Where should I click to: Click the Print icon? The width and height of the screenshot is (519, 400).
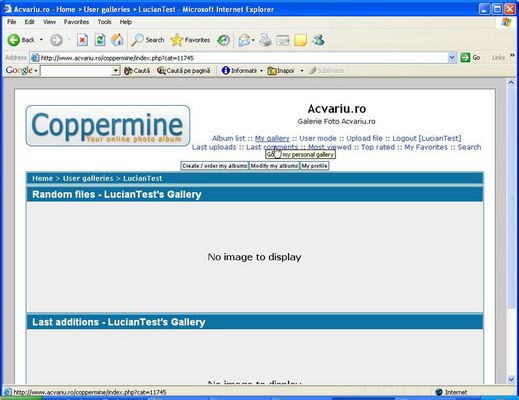266,40
